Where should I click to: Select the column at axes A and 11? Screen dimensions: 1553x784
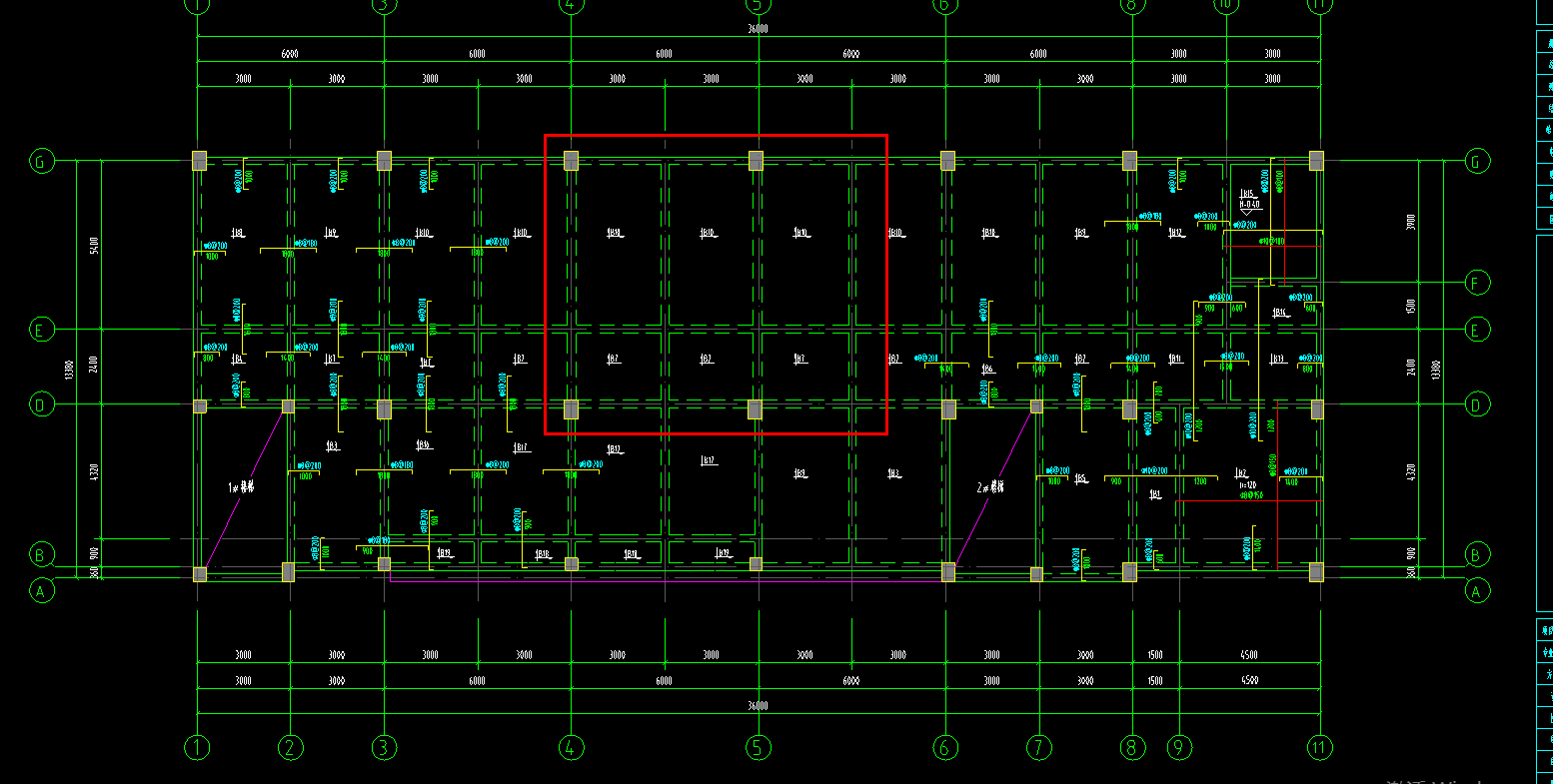pos(1316,571)
